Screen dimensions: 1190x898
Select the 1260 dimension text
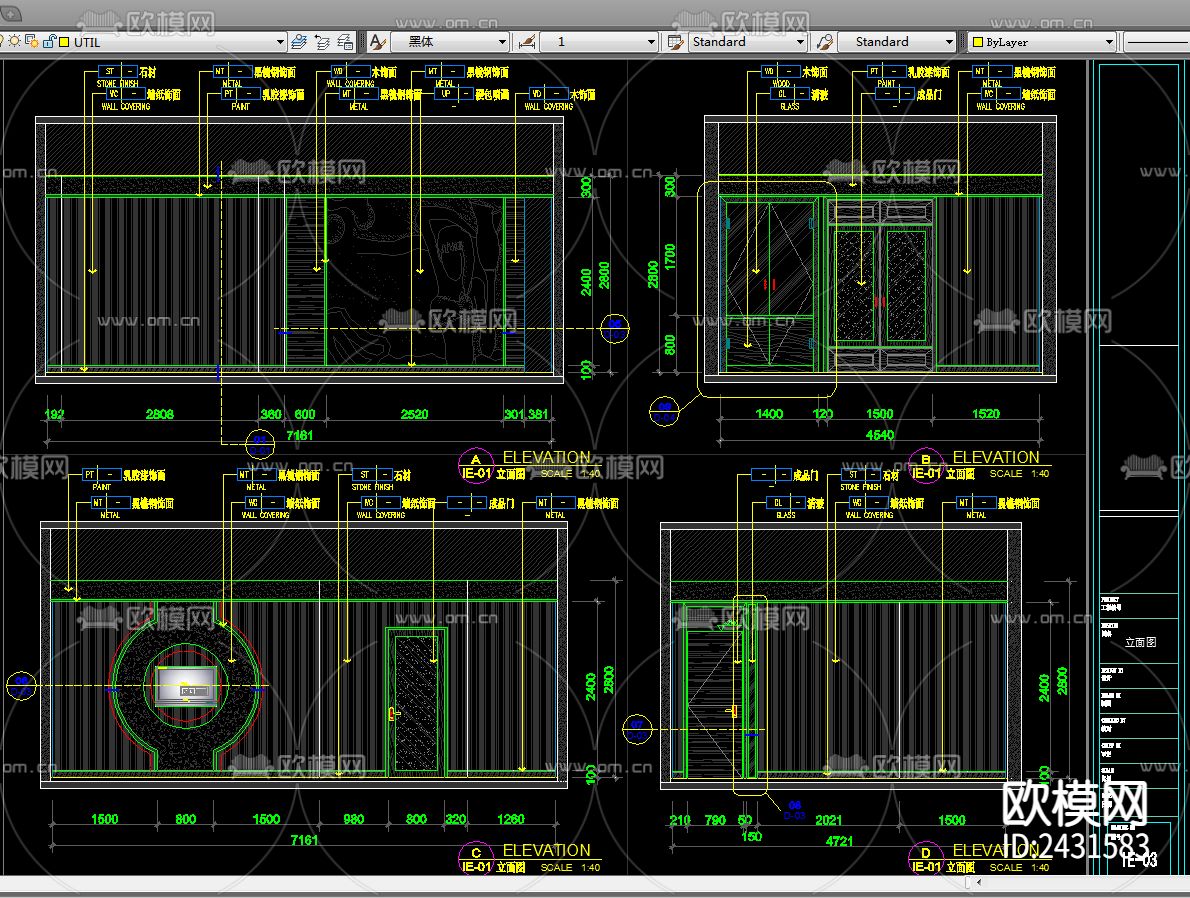511,819
